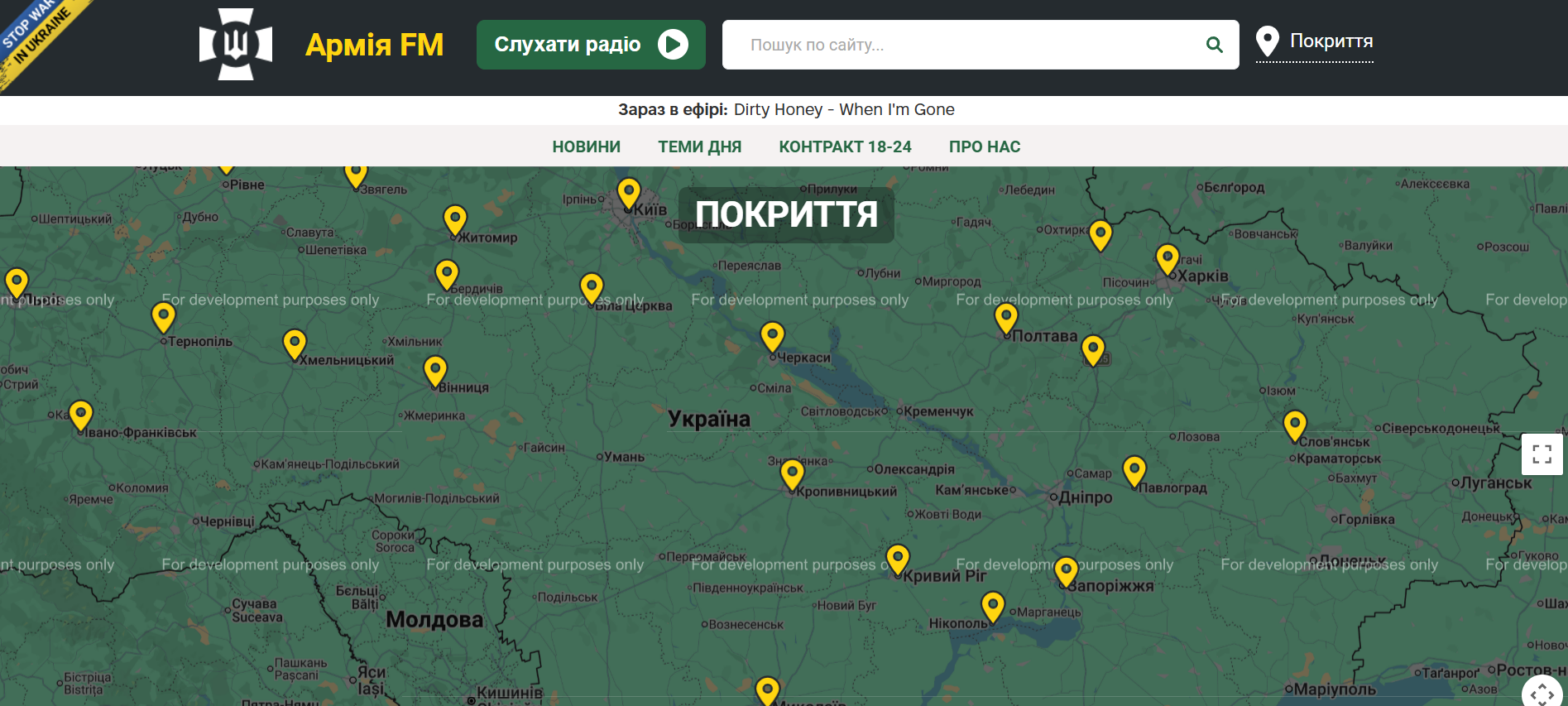This screenshot has width=1568, height=706.
Task: Click the Кременчук city label on map
Action: tap(938, 411)
